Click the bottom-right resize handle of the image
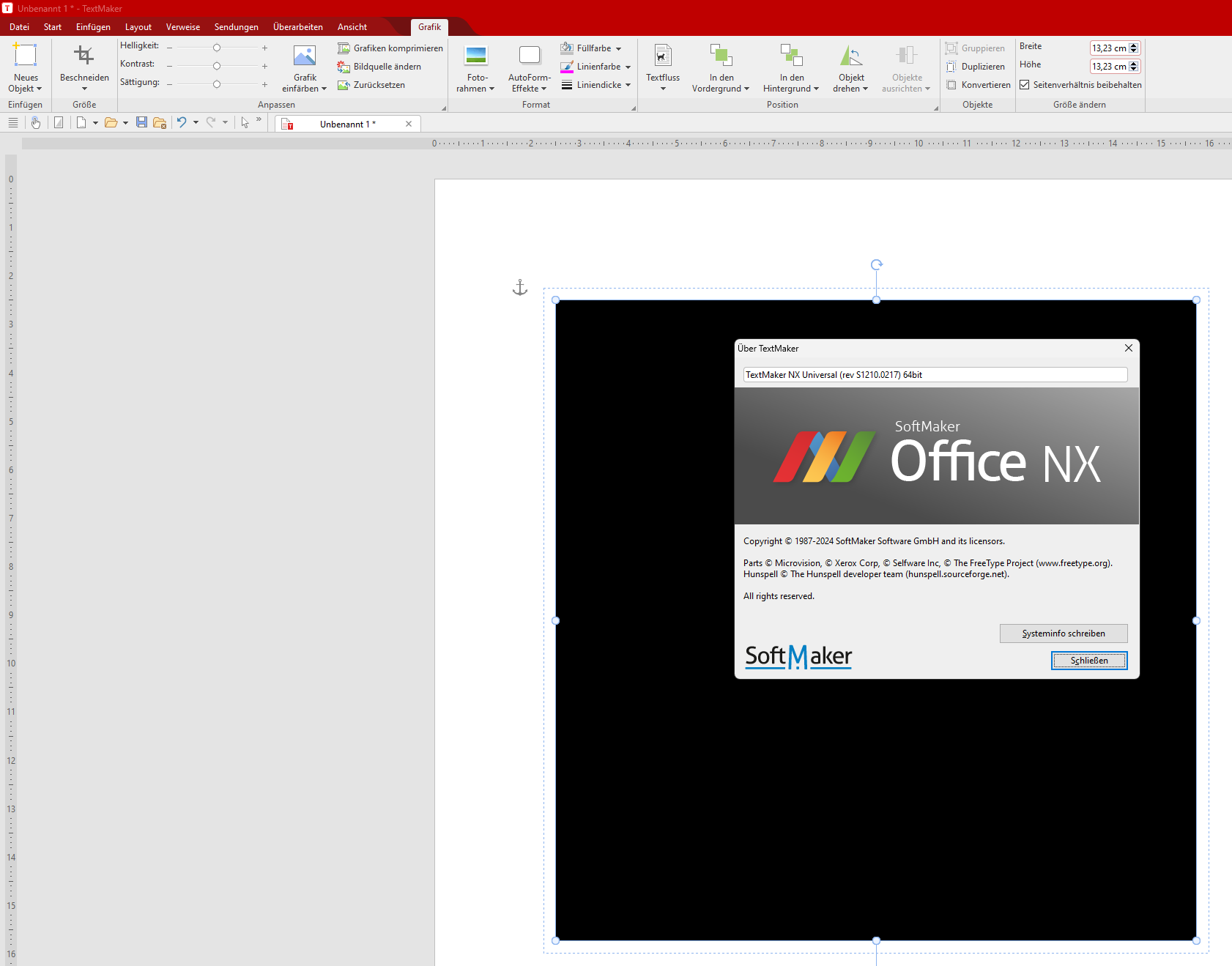Screen dimensions: 1232x966 coord(1196,940)
